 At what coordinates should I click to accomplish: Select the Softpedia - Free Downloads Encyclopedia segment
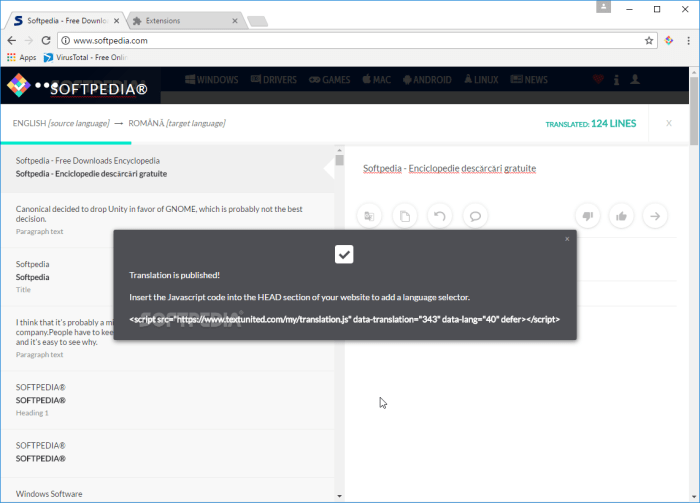pos(167,168)
